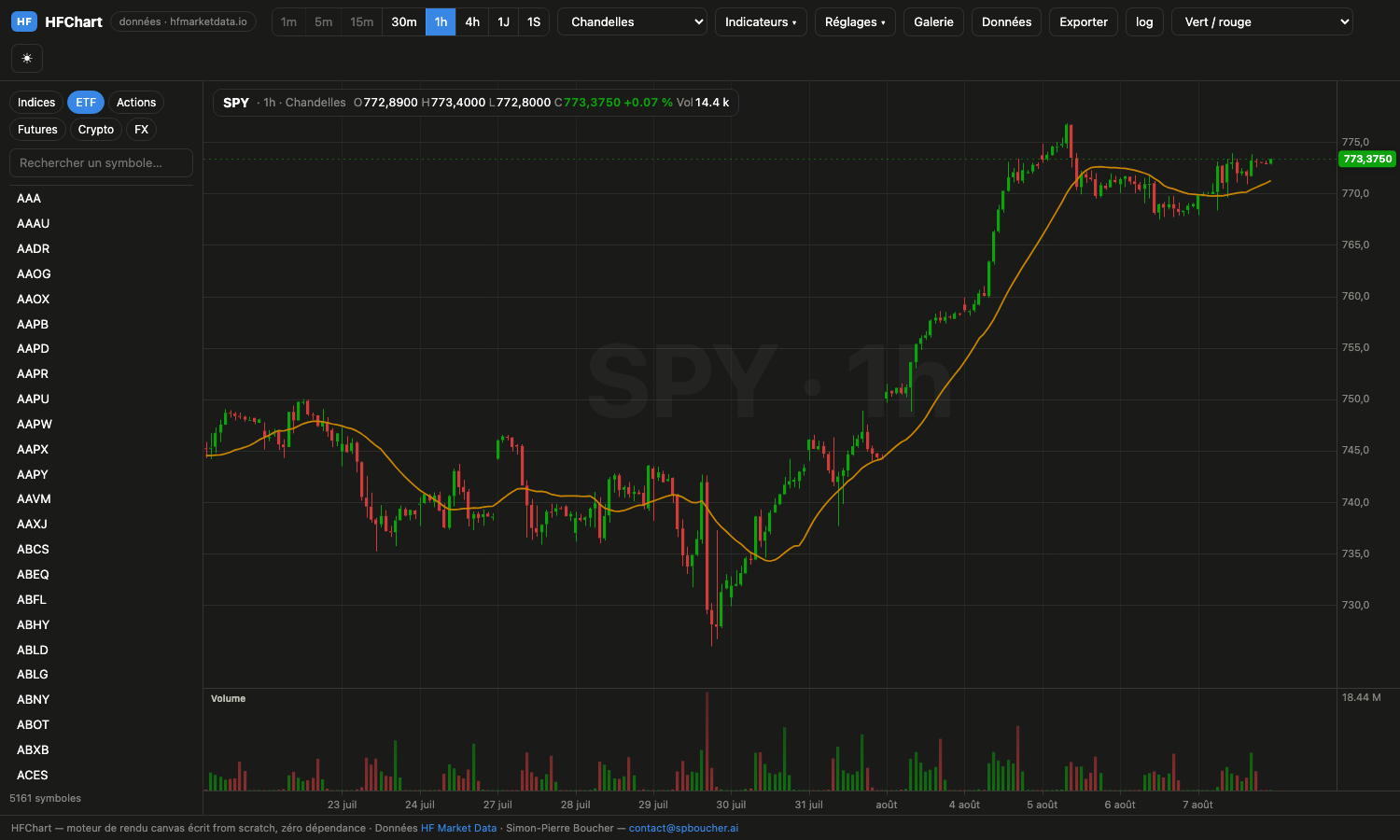This screenshot has height=840, width=1400.
Task: Toggle the light theme sun icon
Action: click(27, 59)
